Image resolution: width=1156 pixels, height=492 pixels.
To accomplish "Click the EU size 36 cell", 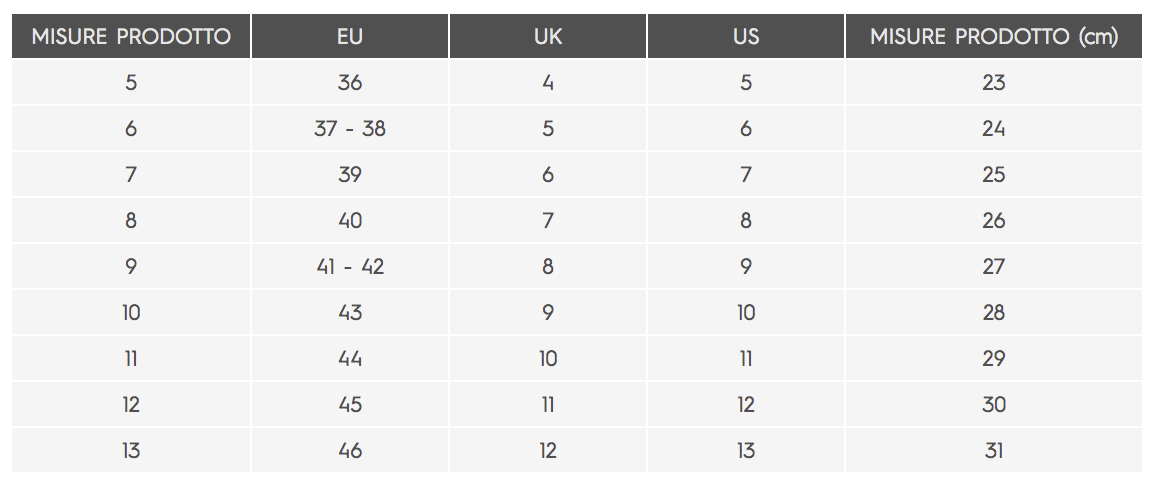I will [x=349, y=82].
